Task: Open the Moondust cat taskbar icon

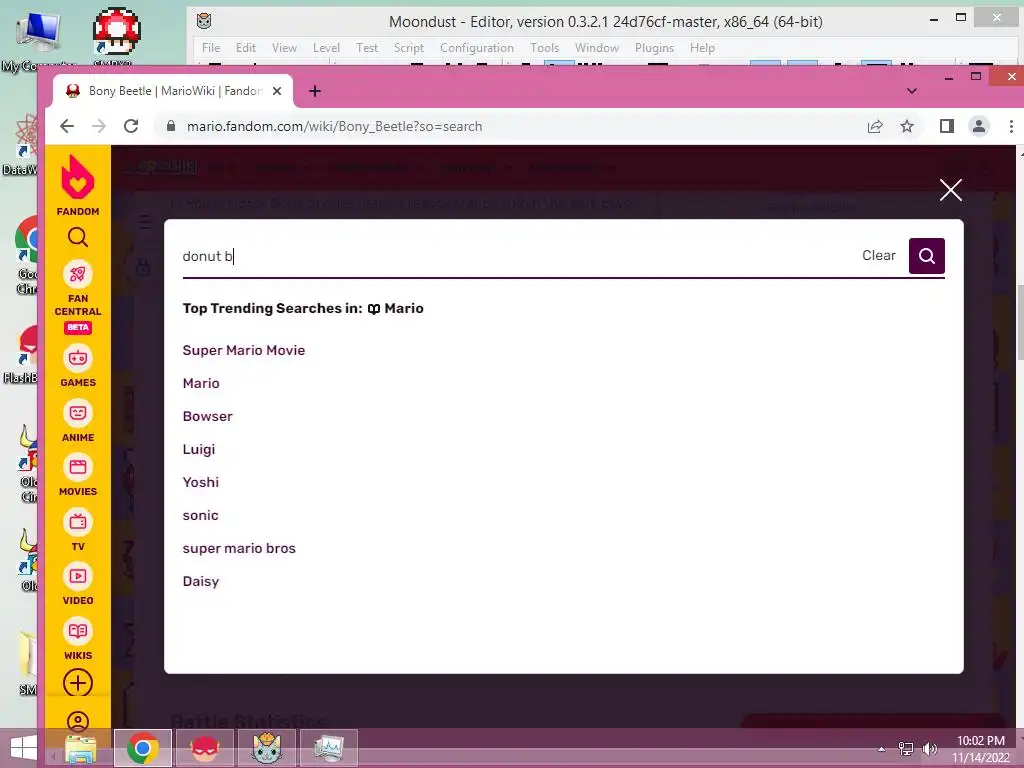Action: pos(266,748)
